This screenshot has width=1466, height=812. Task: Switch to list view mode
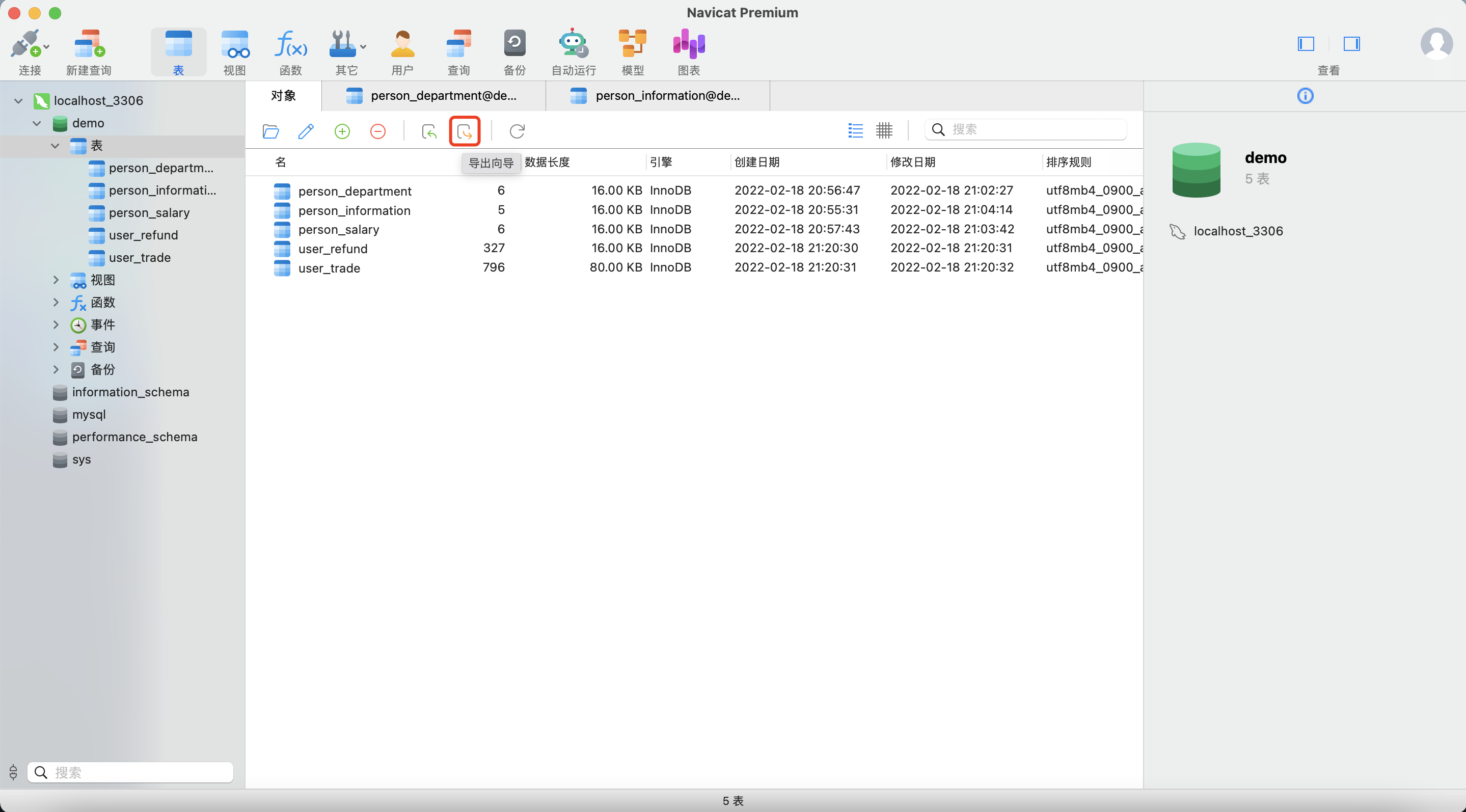coord(855,130)
